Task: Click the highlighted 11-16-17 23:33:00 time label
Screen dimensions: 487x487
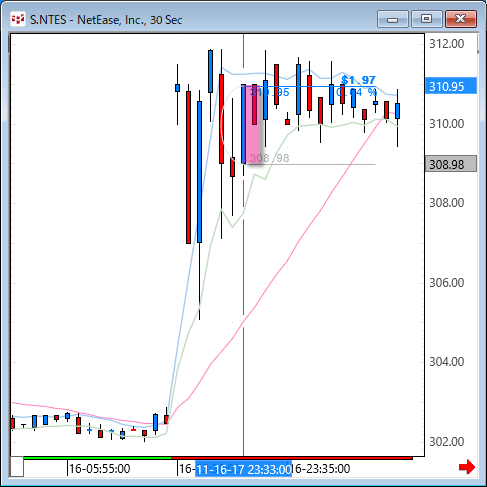Action: coord(243,469)
